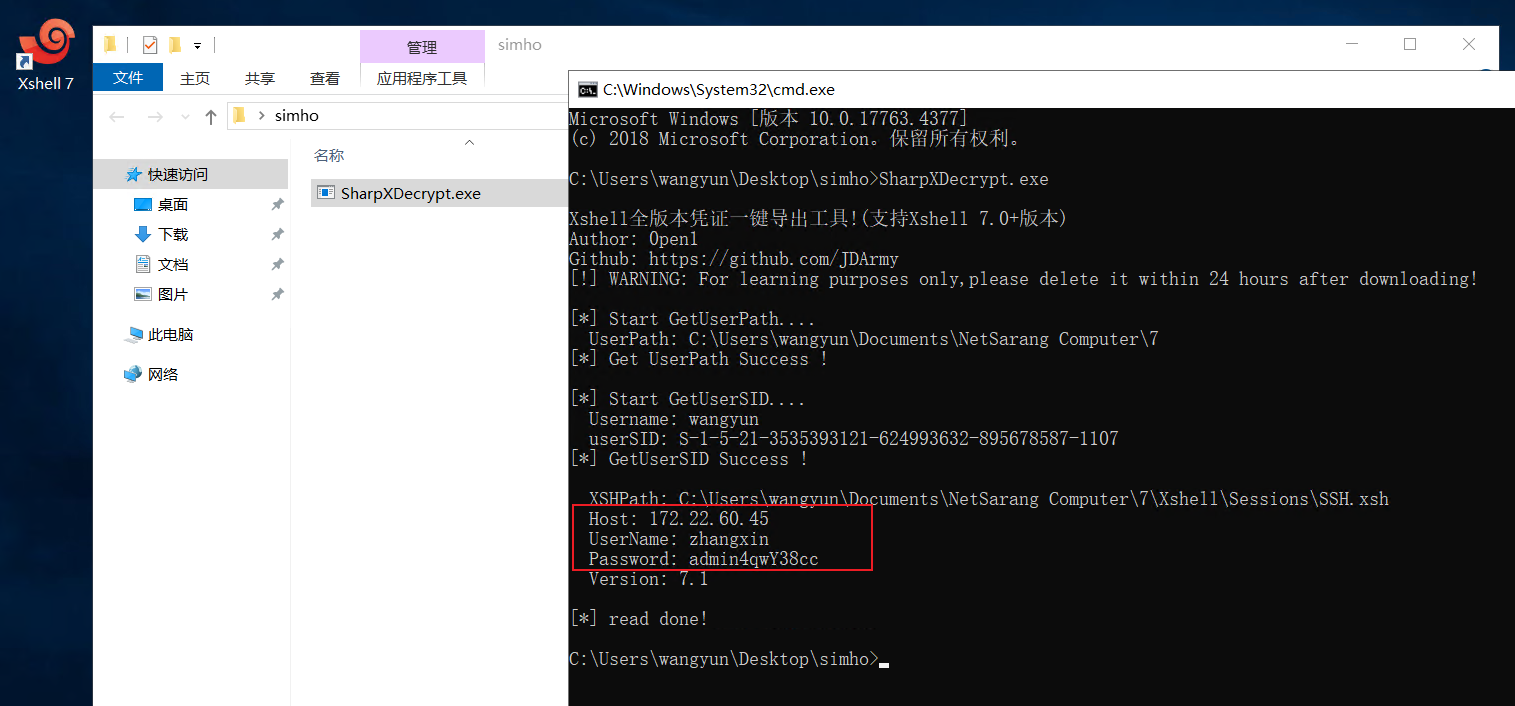Click the 下载 arrow icon

pos(143,234)
